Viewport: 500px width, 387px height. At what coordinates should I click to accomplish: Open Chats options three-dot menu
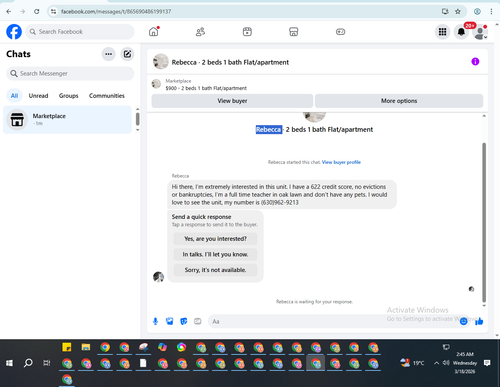108,54
